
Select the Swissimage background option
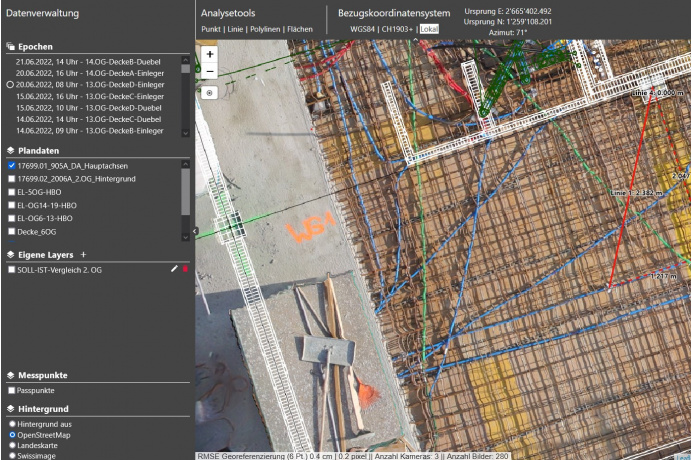11,456
